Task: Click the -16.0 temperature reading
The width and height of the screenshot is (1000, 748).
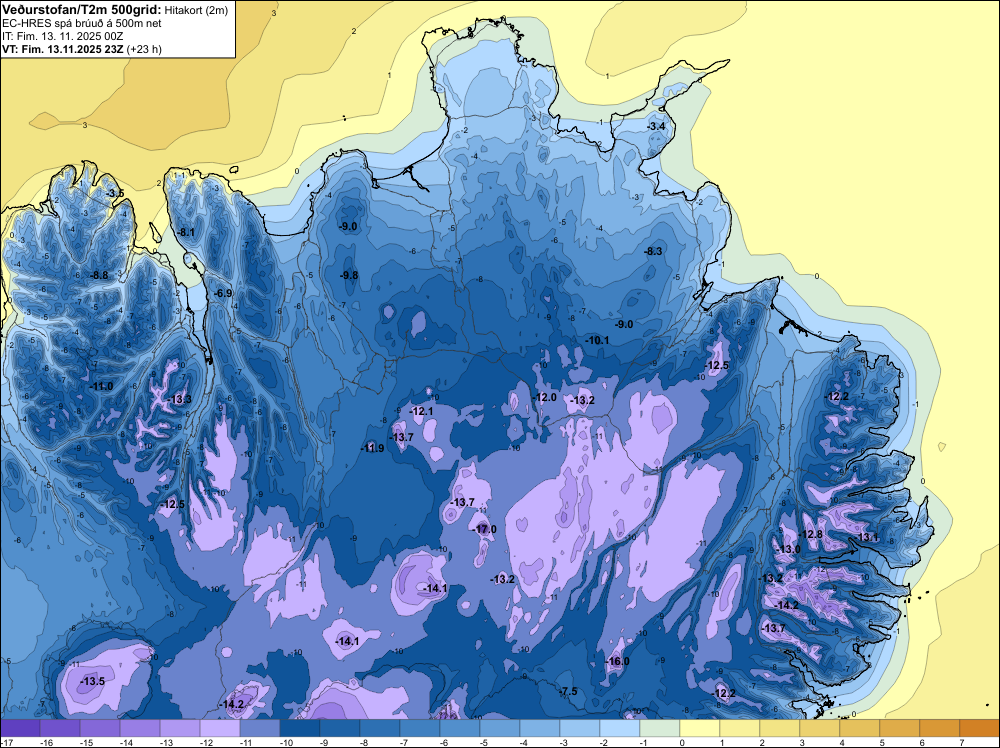Action: click(617, 661)
